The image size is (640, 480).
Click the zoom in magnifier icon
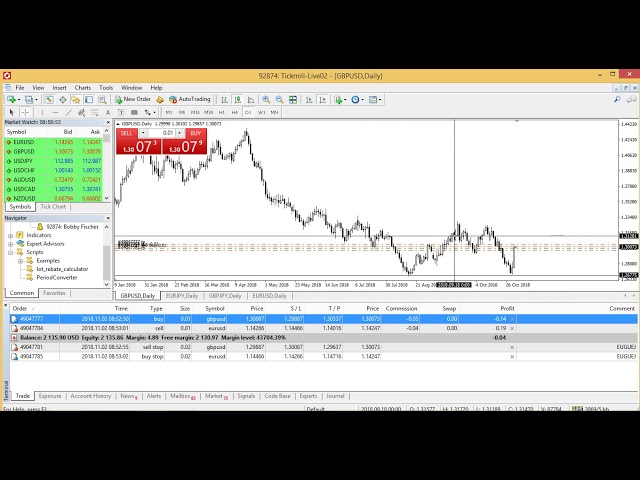point(266,100)
